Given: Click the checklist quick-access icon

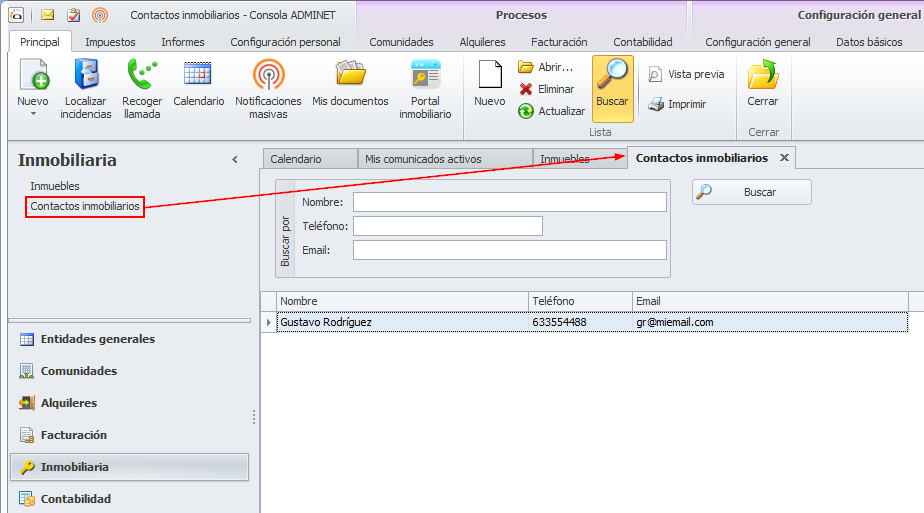Looking at the screenshot, I should [x=74, y=15].
